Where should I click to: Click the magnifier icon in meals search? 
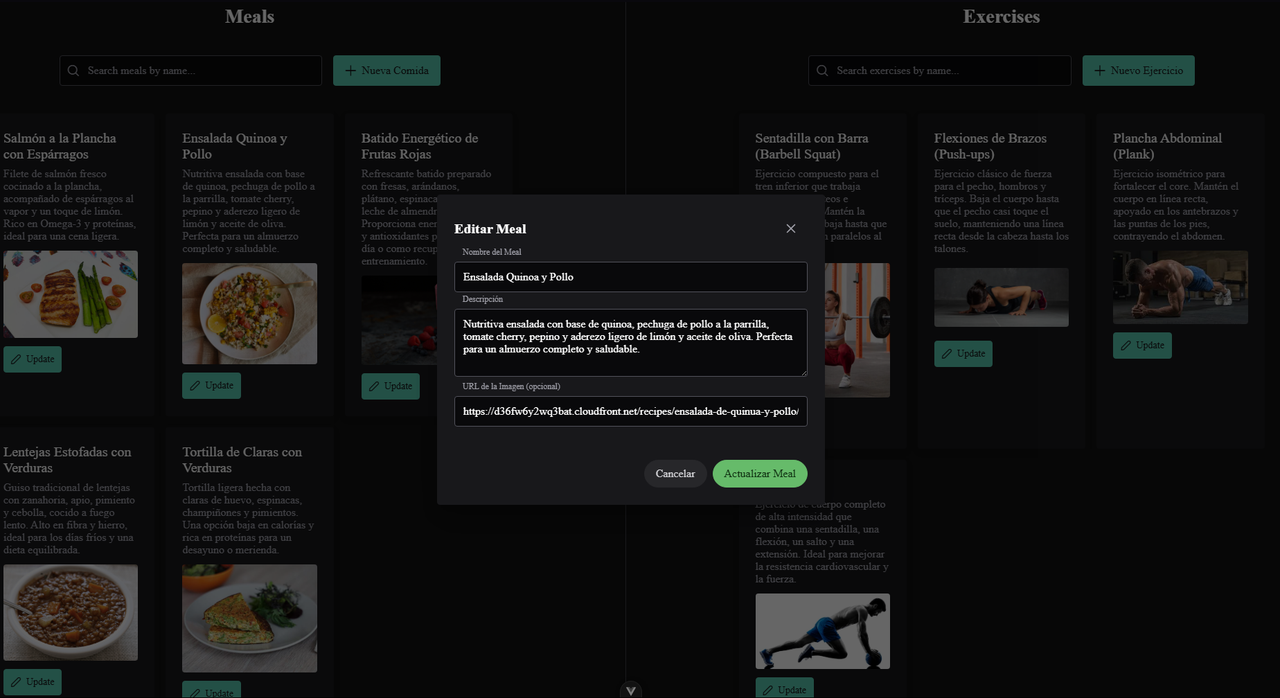(74, 71)
